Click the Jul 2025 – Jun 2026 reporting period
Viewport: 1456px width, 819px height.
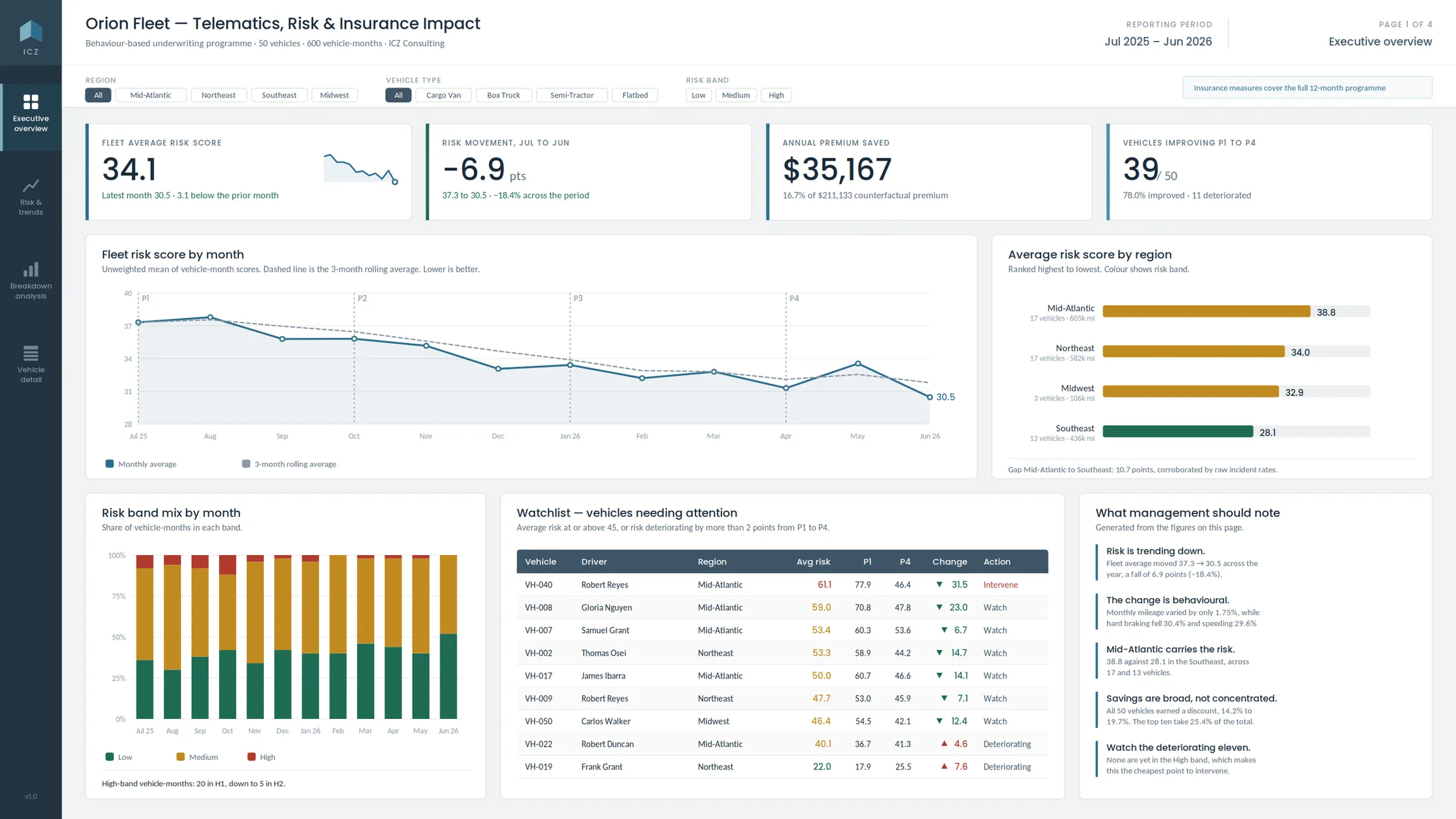click(x=1158, y=42)
